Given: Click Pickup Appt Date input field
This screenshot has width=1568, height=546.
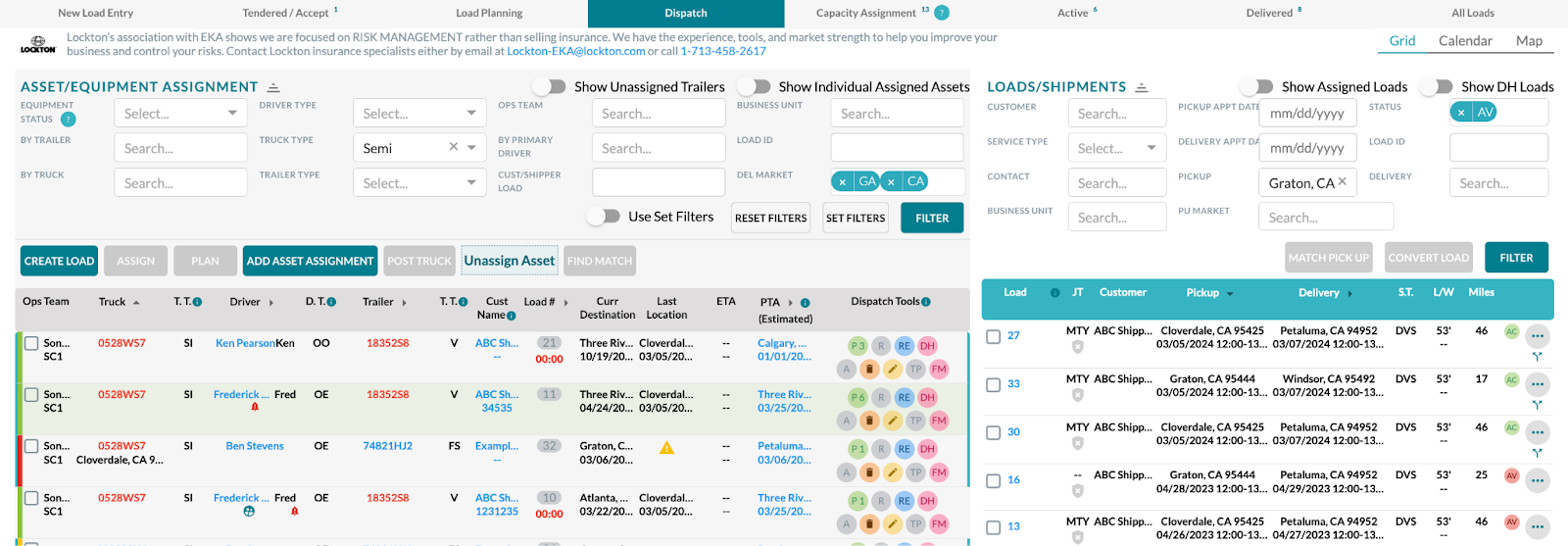Looking at the screenshot, I should point(1307,114).
